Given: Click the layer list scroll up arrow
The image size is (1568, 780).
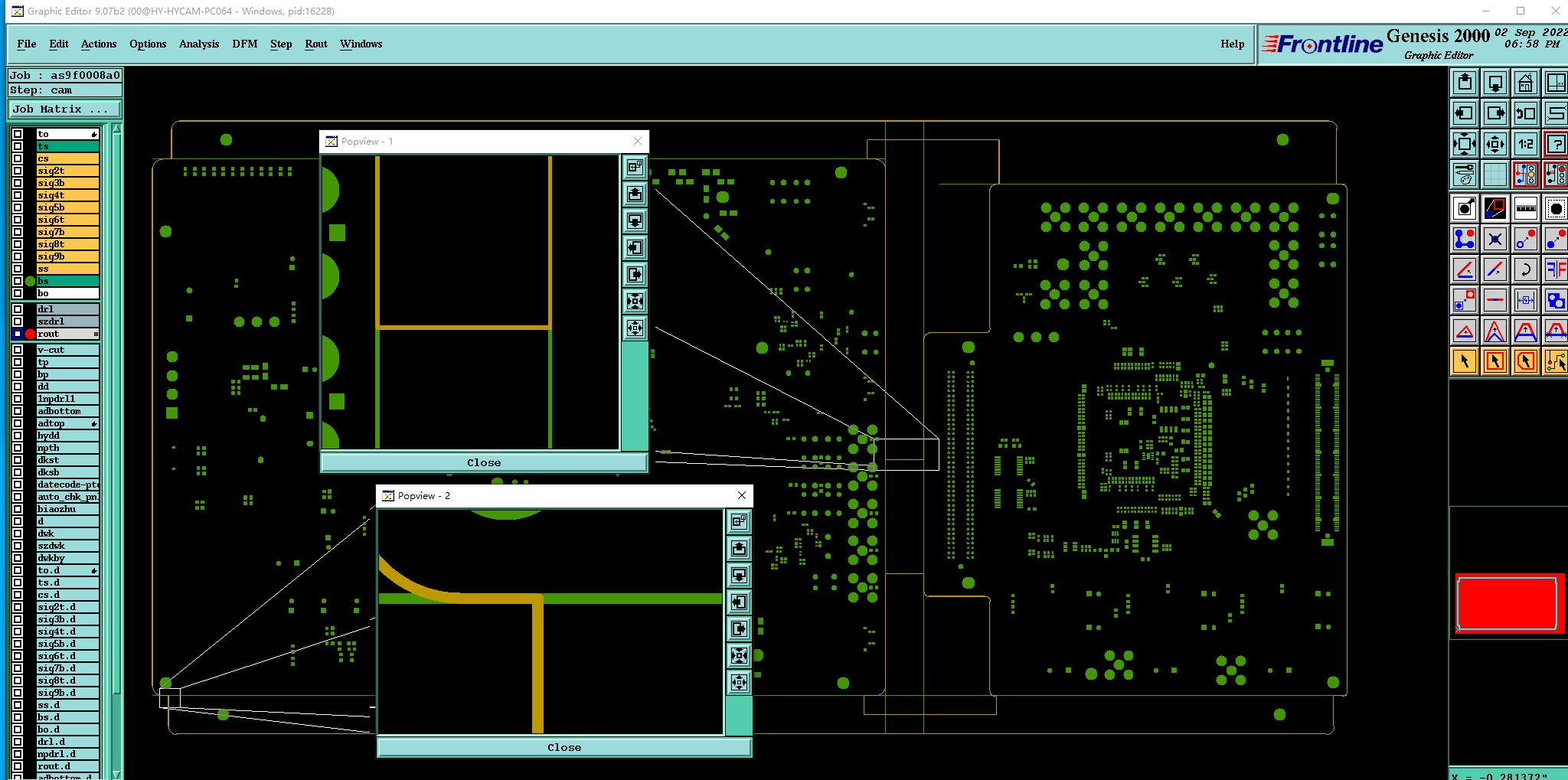Looking at the screenshot, I should tap(116, 129).
